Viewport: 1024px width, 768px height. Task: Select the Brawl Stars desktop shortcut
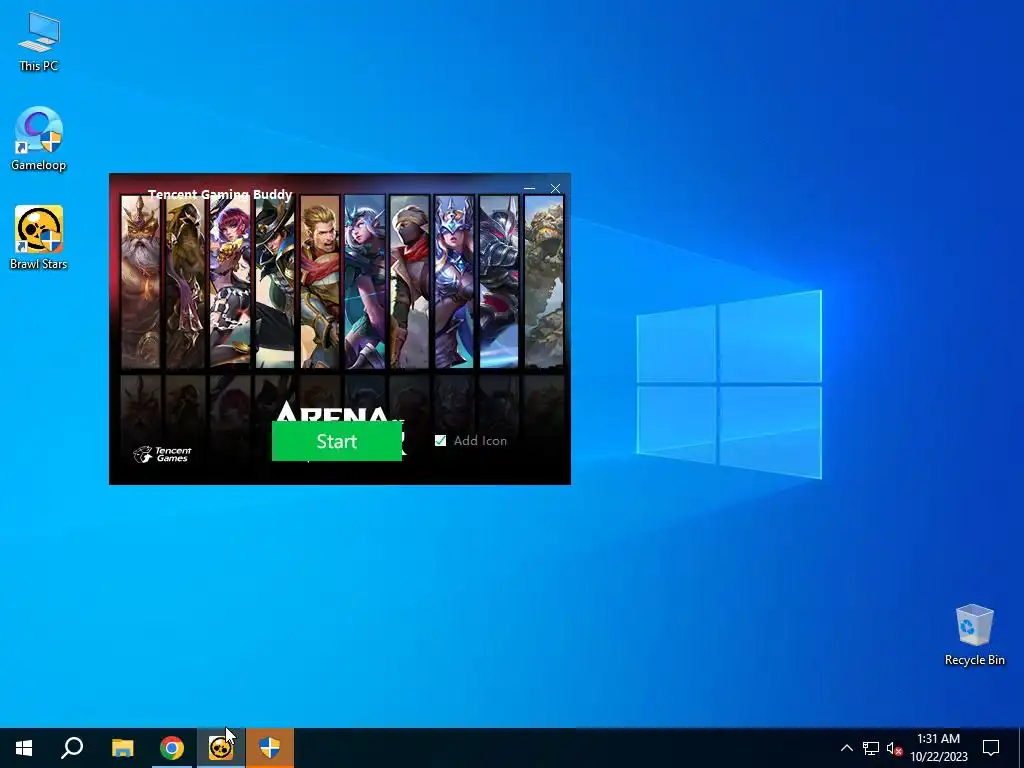[39, 238]
